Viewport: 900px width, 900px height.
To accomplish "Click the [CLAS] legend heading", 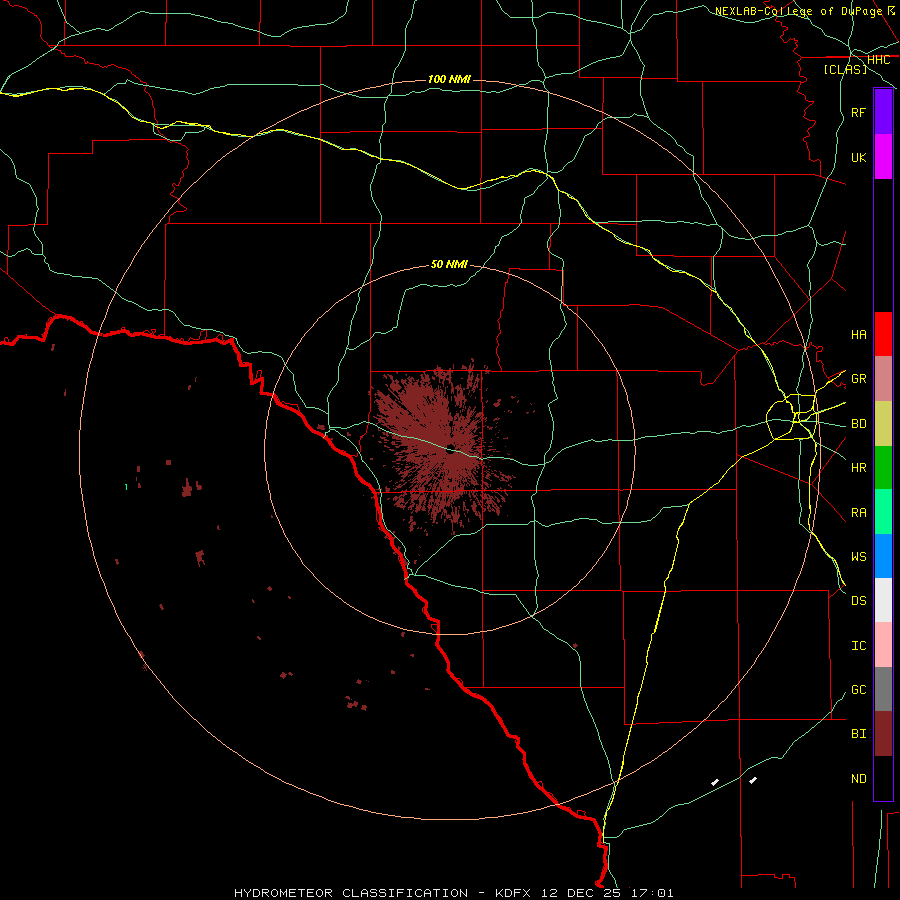I will tap(845, 69).
